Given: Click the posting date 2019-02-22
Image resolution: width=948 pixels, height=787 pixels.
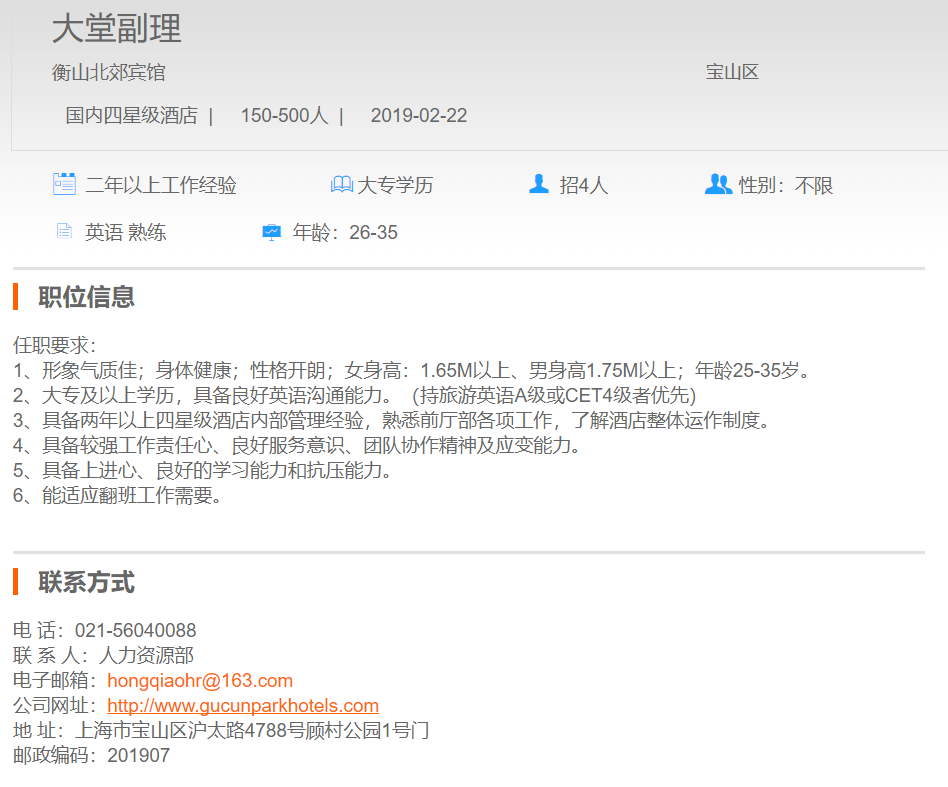Looking at the screenshot, I should [x=418, y=116].
